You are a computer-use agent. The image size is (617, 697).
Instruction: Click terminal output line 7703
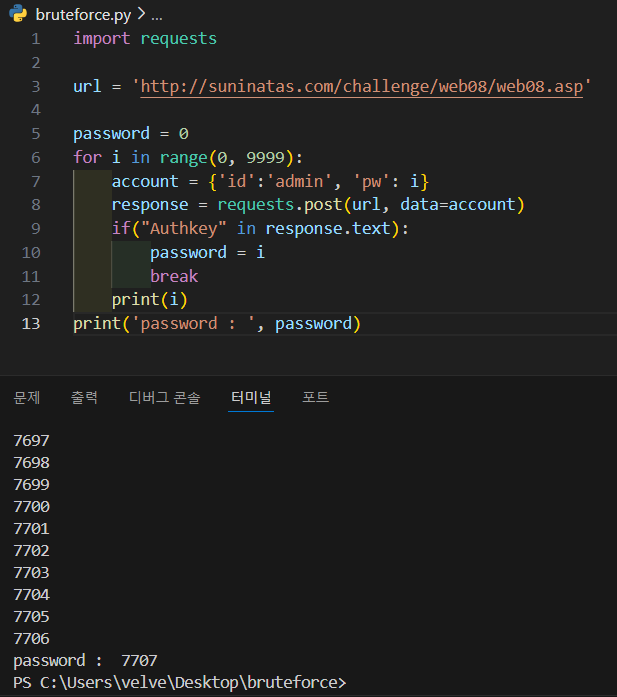[32, 573]
